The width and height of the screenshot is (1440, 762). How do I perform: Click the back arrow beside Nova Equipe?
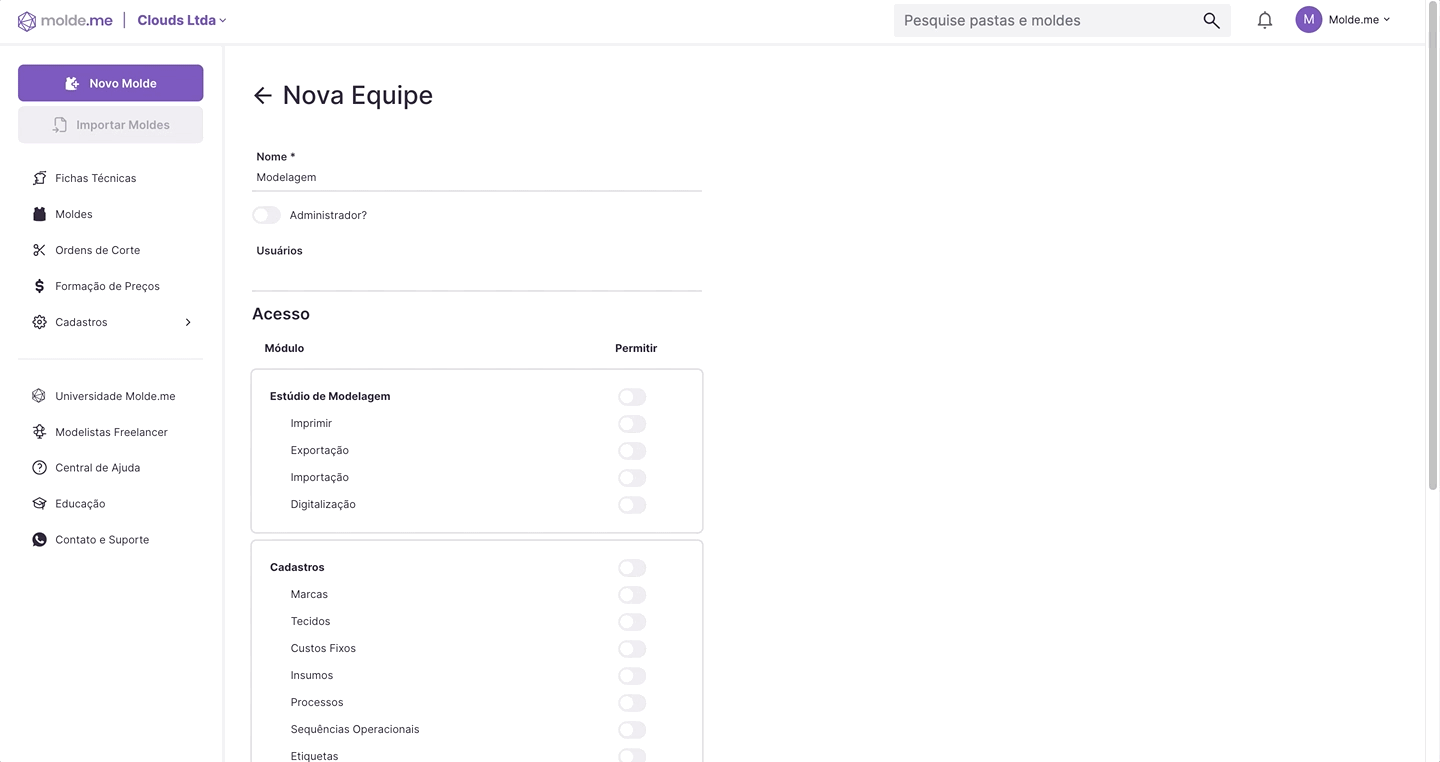coord(263,95)
